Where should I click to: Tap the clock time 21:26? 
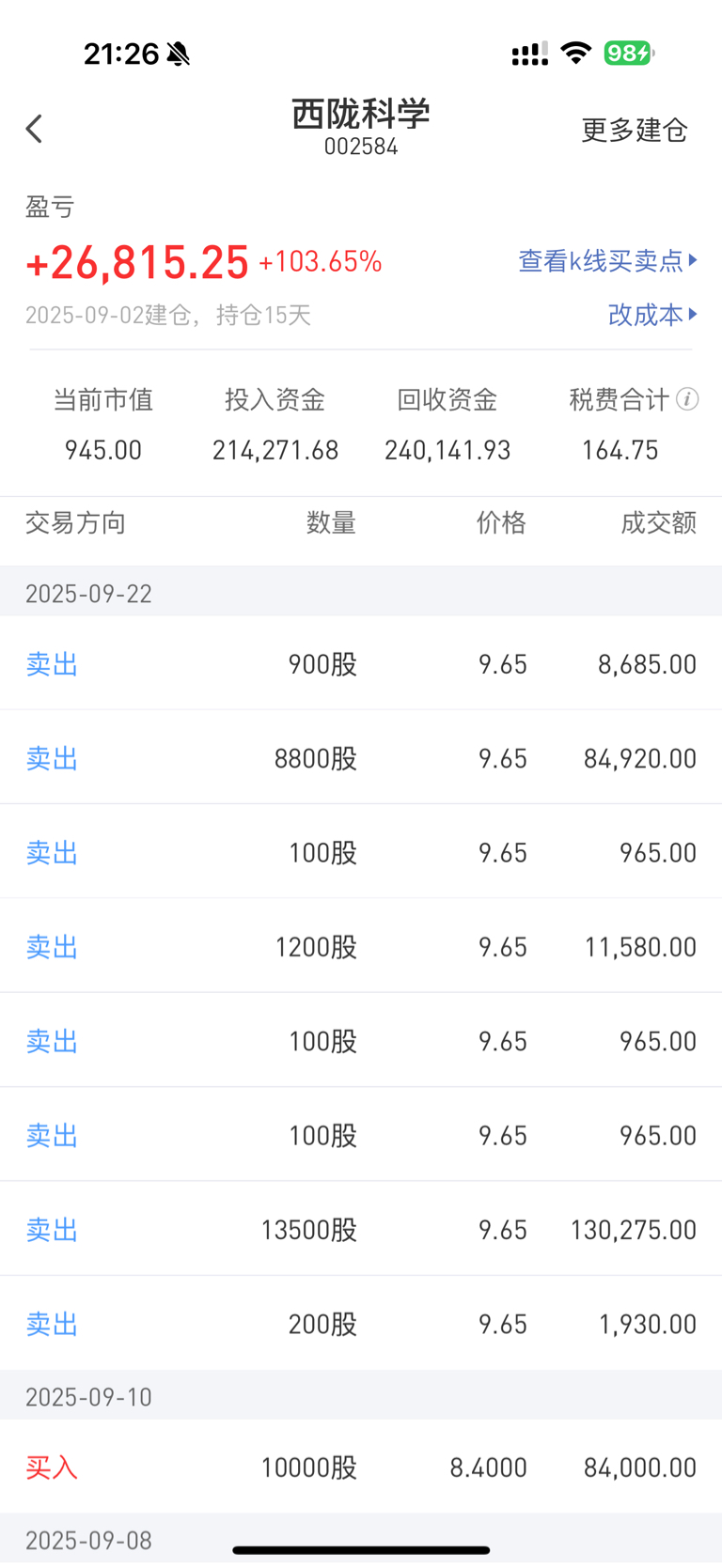[x=121, y=54]
